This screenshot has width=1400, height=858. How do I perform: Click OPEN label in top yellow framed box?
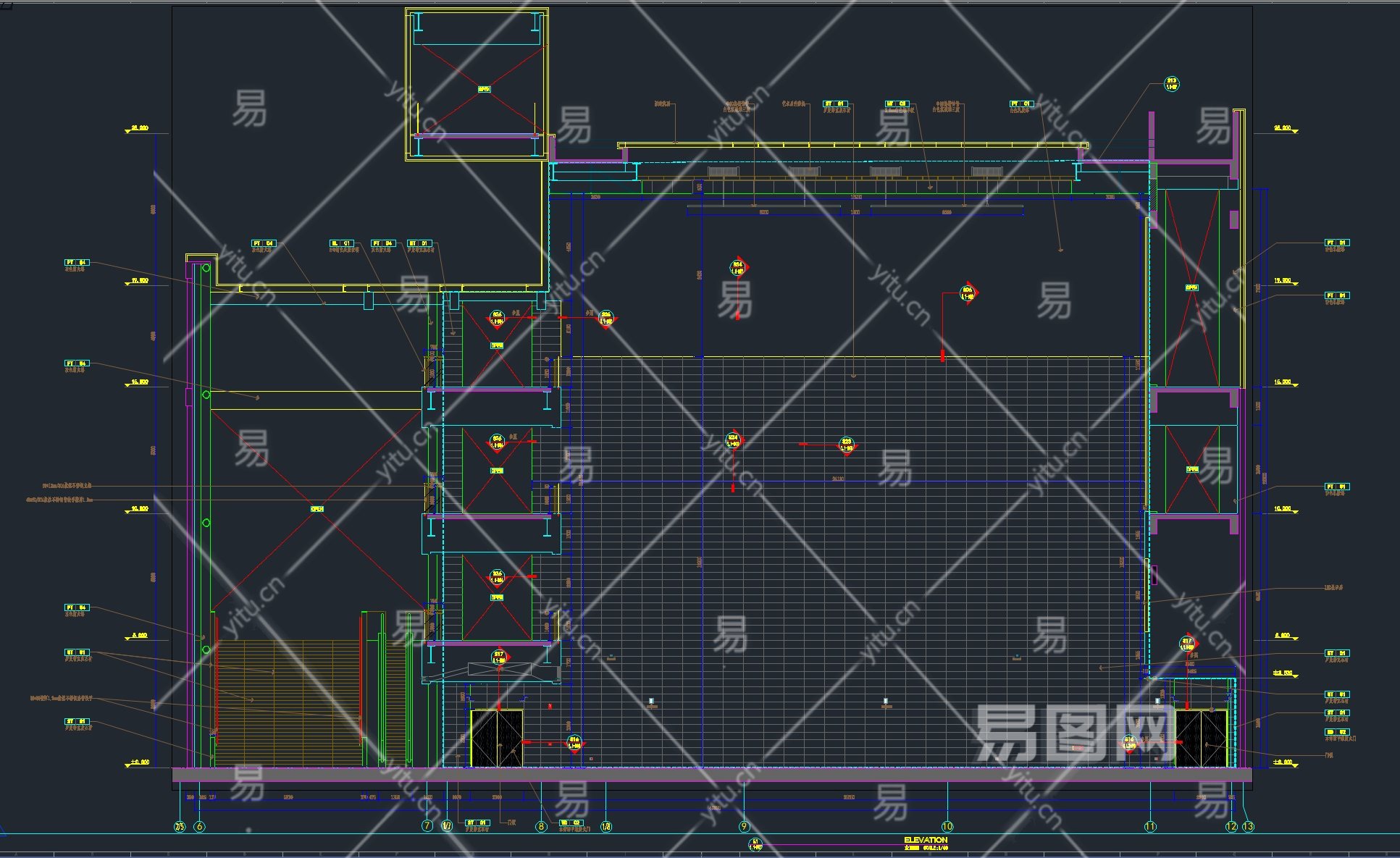pos(483,89)
